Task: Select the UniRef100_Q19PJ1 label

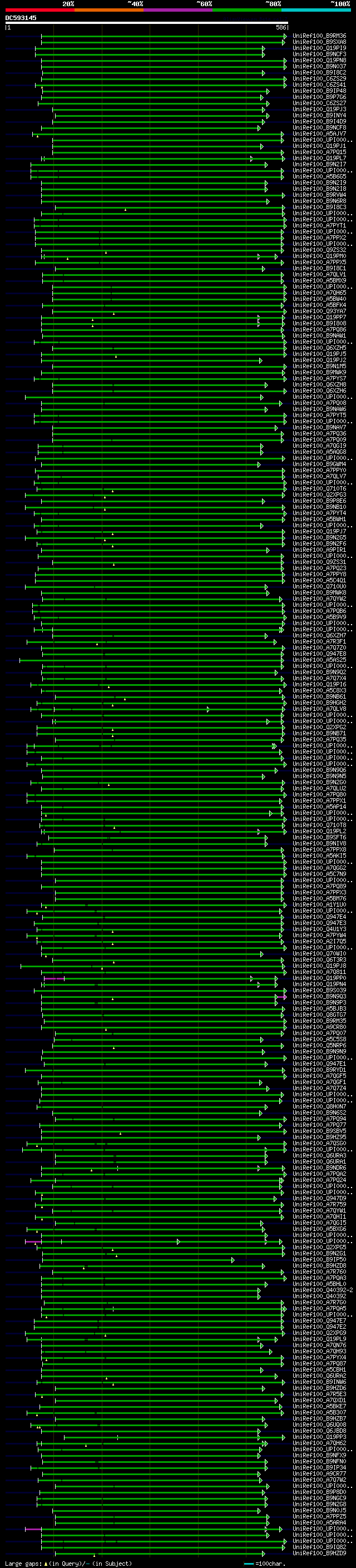Action: [319, 146]
